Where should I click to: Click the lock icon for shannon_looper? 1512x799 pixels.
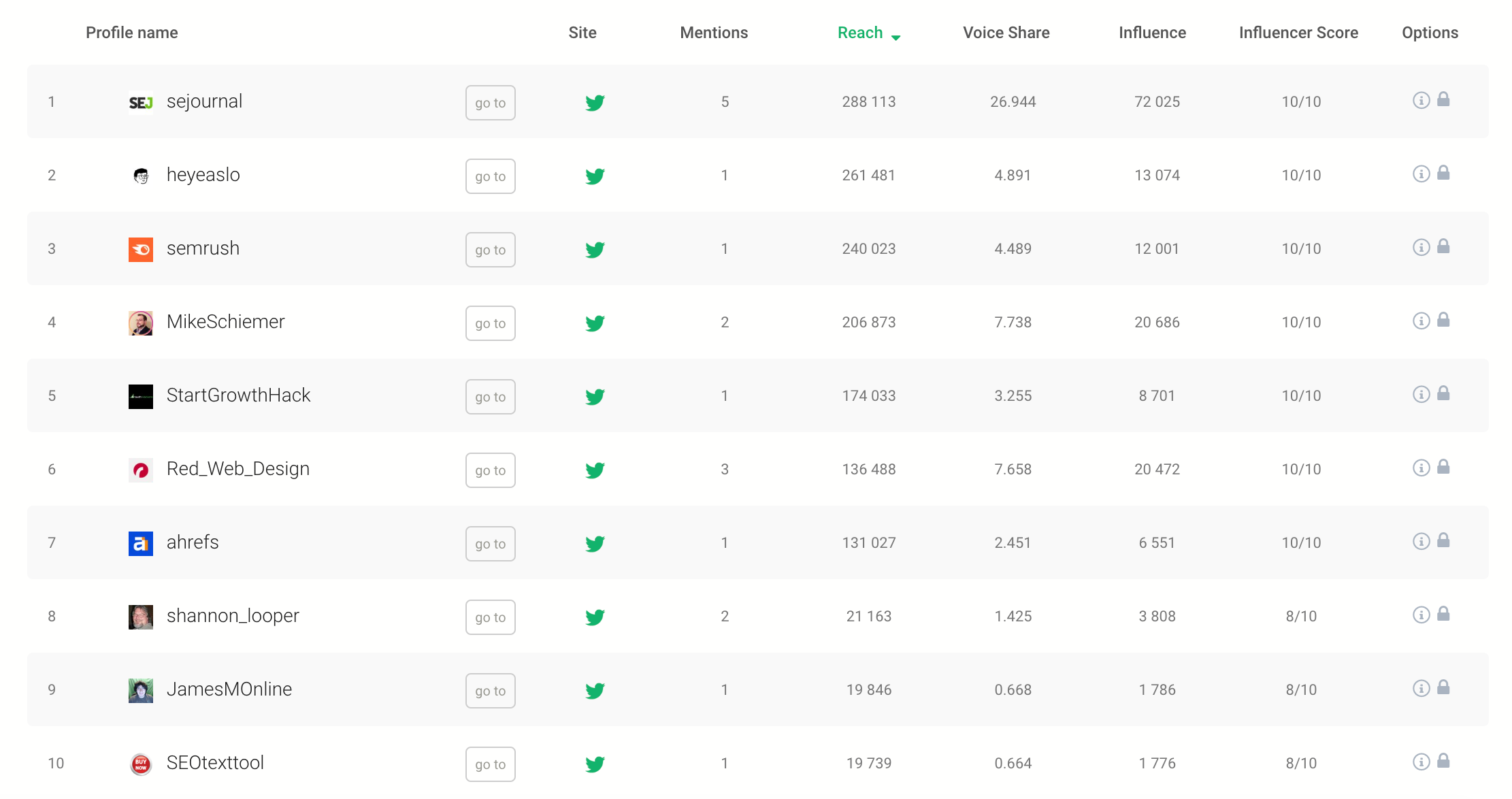point(1443,614)
